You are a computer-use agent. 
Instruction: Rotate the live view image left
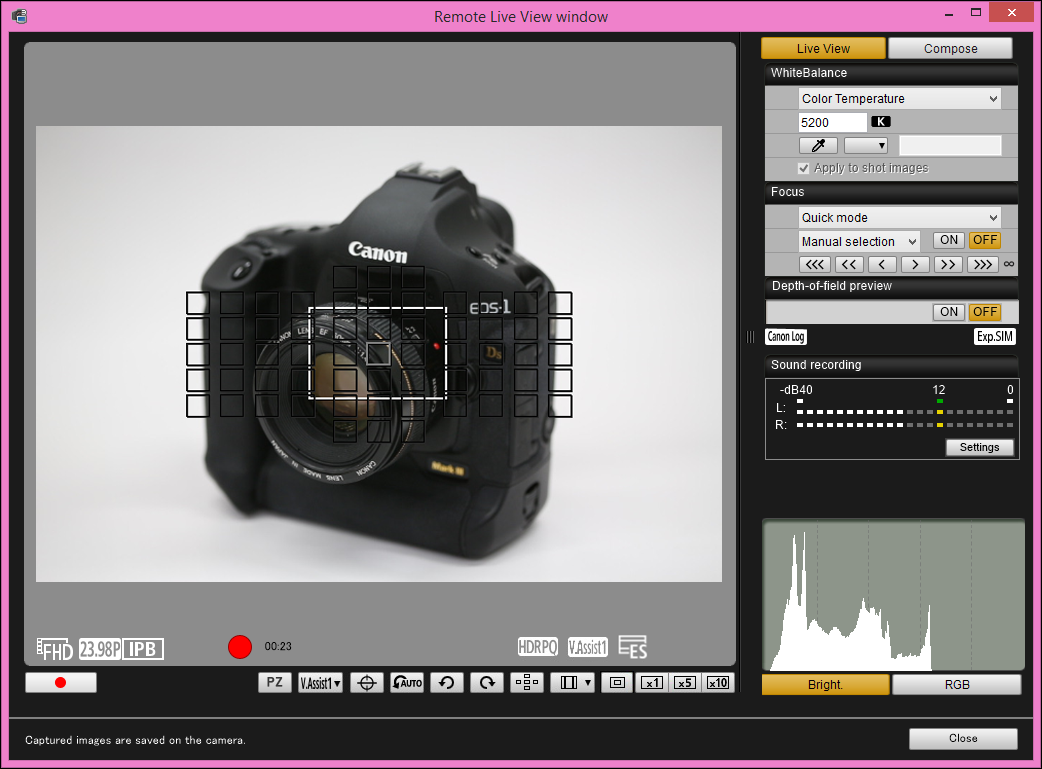[x=447, y=683]
